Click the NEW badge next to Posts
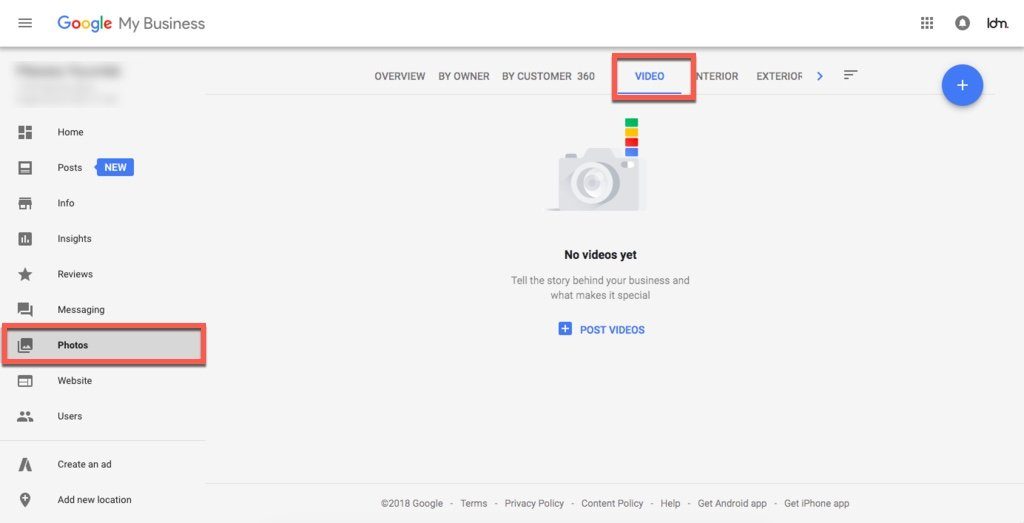The height and width of the screenshot is (523, 1024). point(116,167)
